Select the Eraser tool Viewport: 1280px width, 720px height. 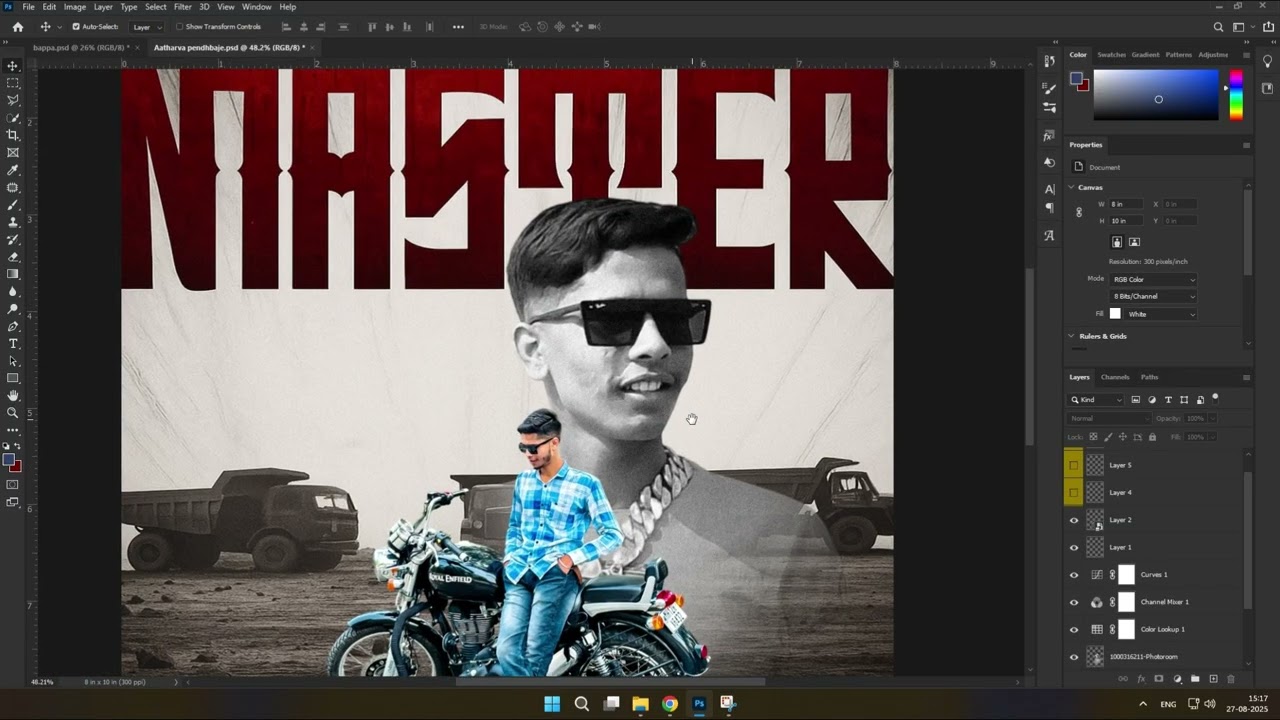click(x=13, y=257)
